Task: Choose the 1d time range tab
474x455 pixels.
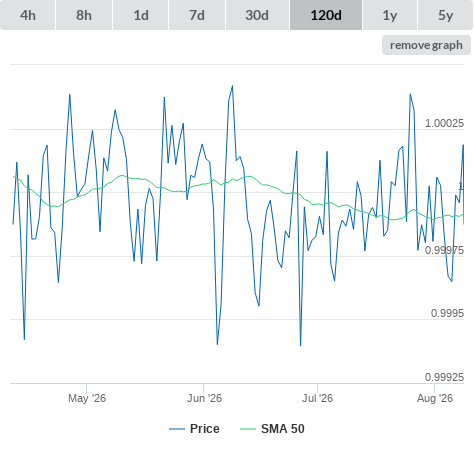Action: (141, 15)
